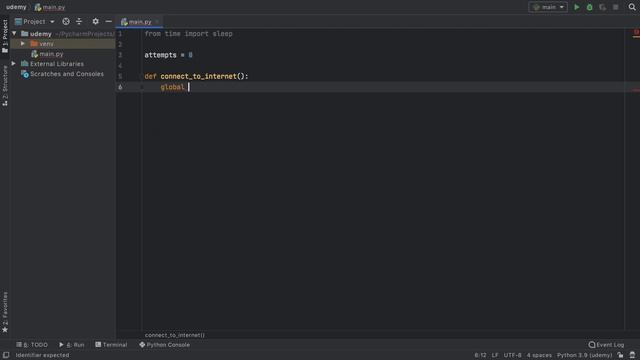Open the Python Console tool window
Screen dimensions: 640x360
(164, 345)
